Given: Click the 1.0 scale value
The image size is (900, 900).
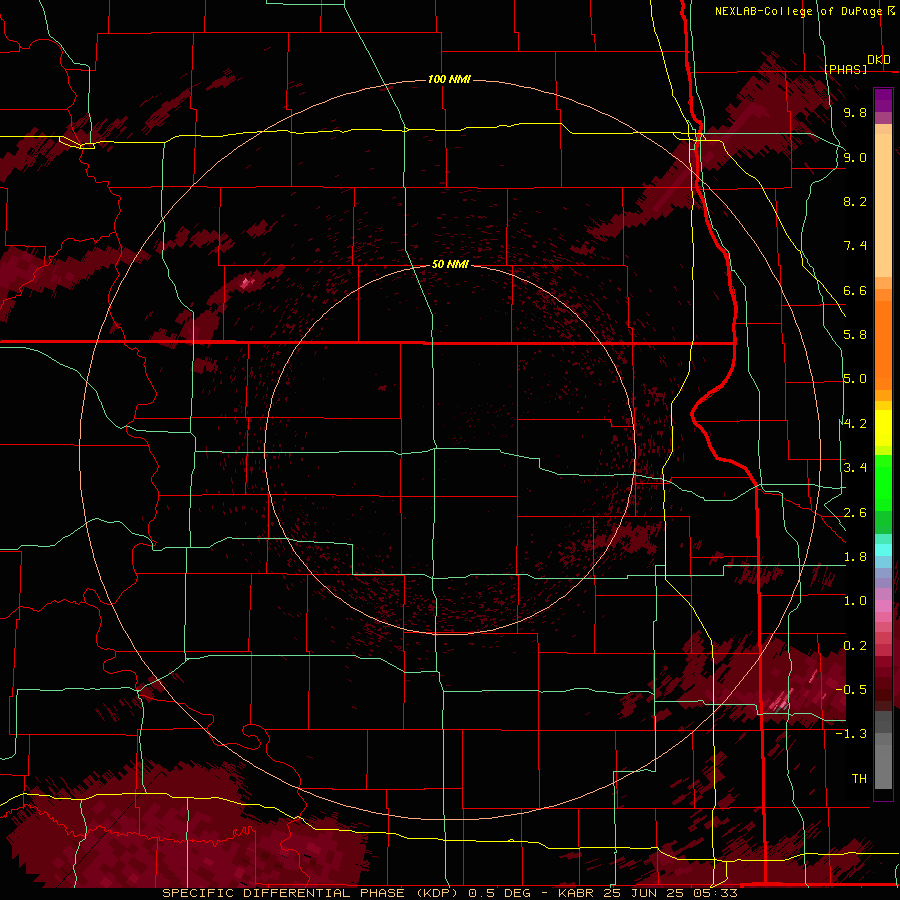Looking at the screenshot, I should click(855, 601).
